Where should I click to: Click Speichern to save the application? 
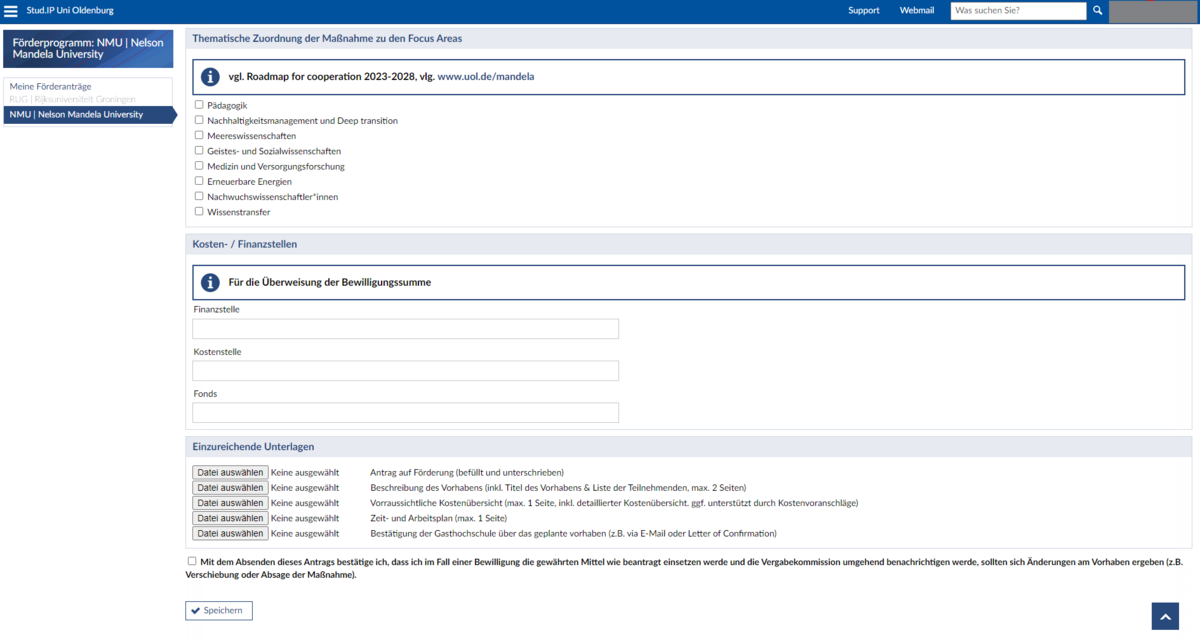pyautogui.click(x=218, y=610)
